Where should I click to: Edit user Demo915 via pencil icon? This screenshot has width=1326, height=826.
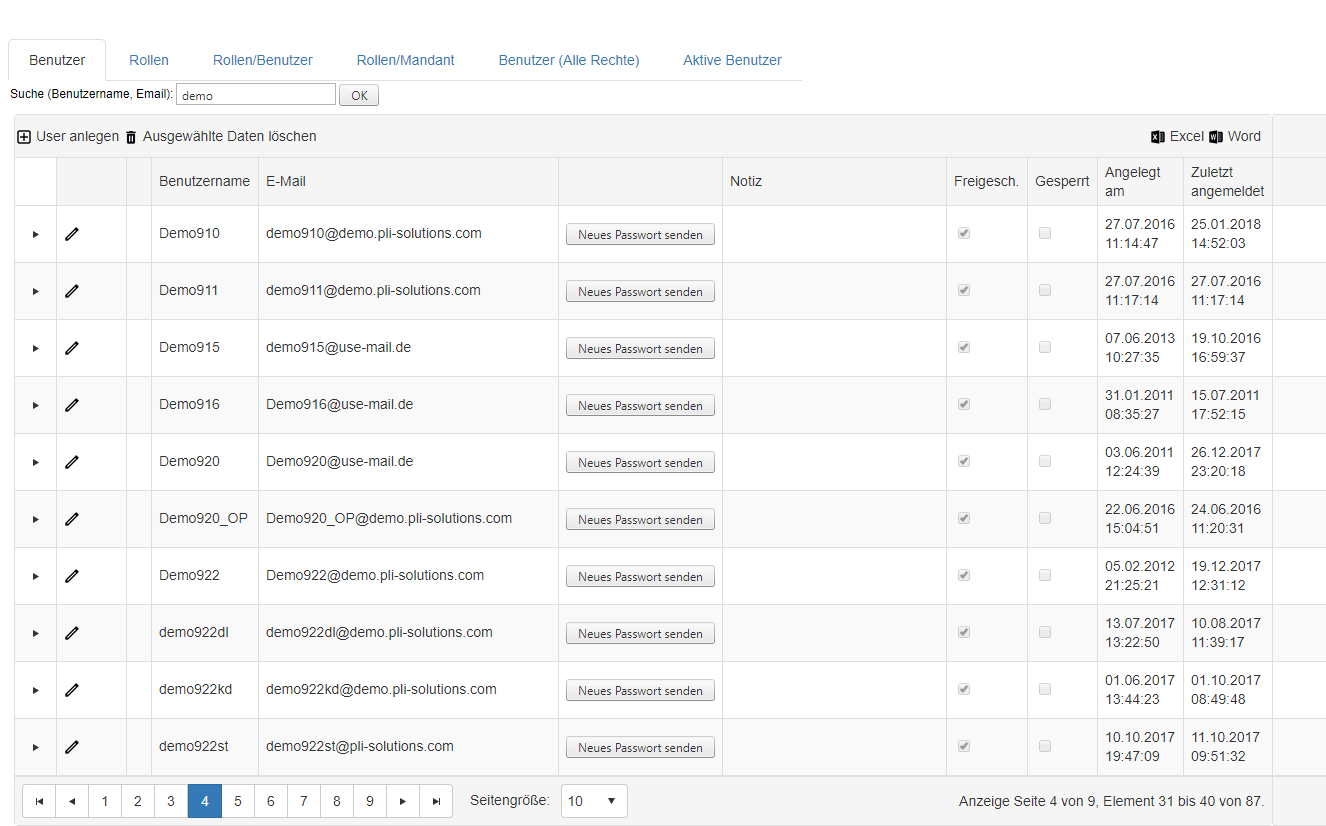coord(71,348)
